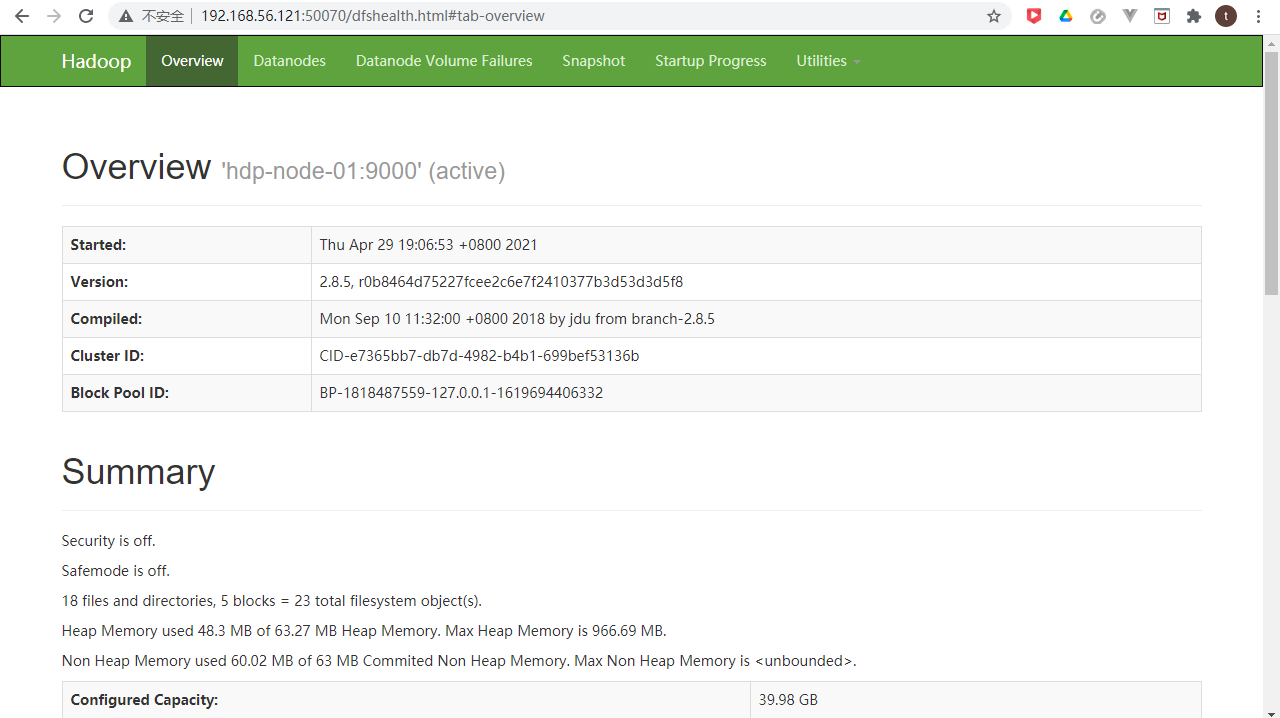Click the 'Summary' section heading
1280x718 pixels.
[138, 471]
